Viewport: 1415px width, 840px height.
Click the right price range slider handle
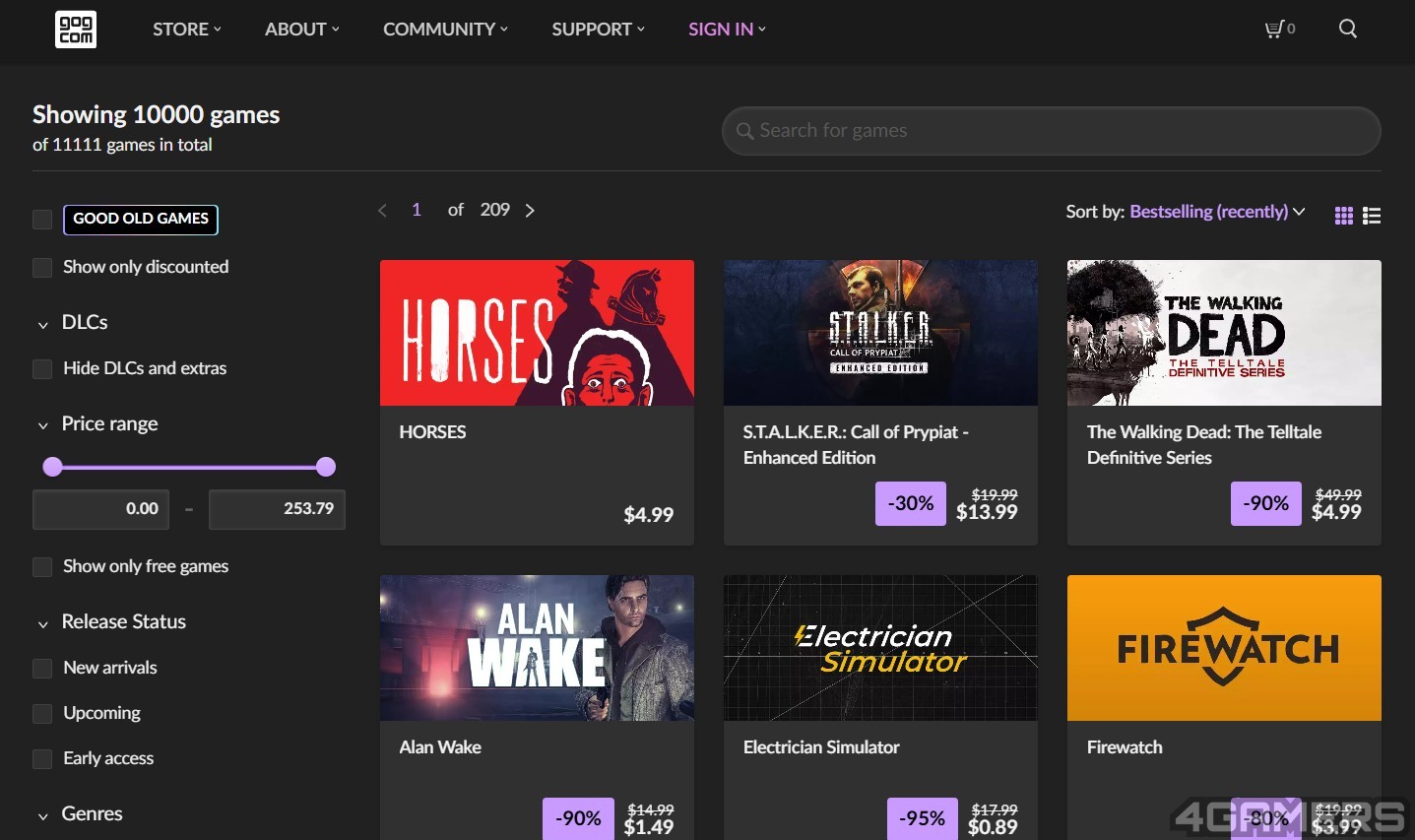(326, 467)
